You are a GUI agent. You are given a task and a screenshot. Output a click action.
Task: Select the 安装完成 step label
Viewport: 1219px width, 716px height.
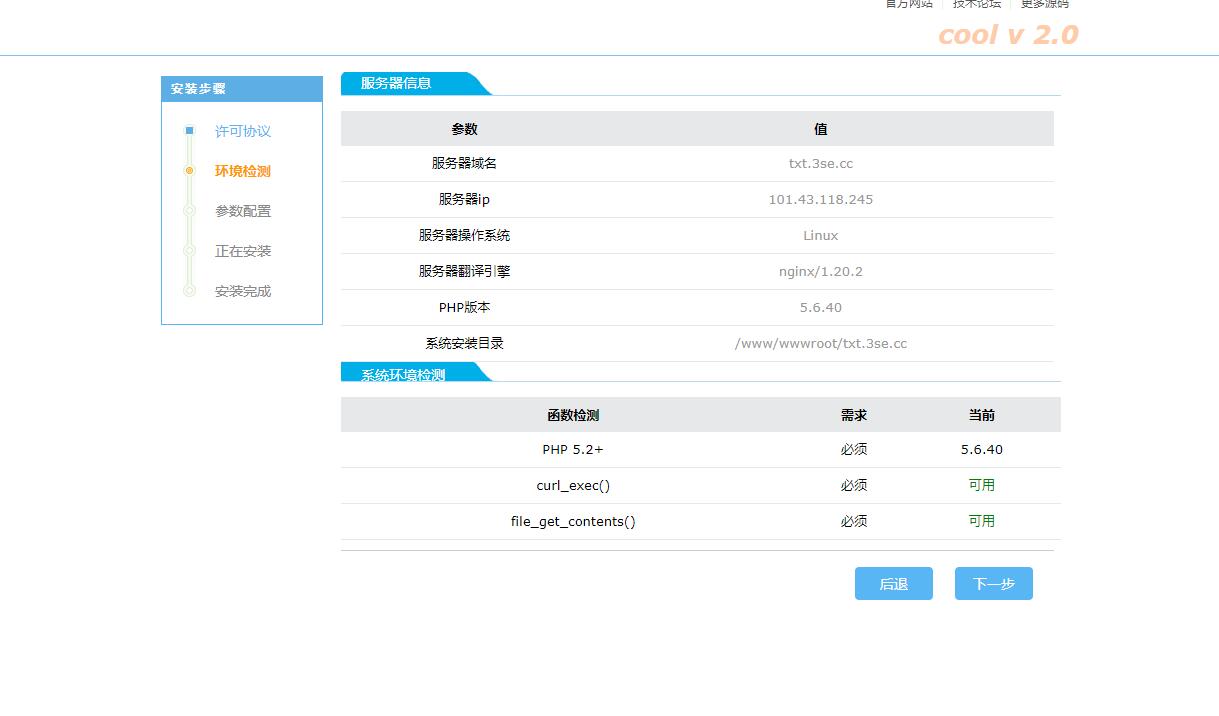[243, 291]
